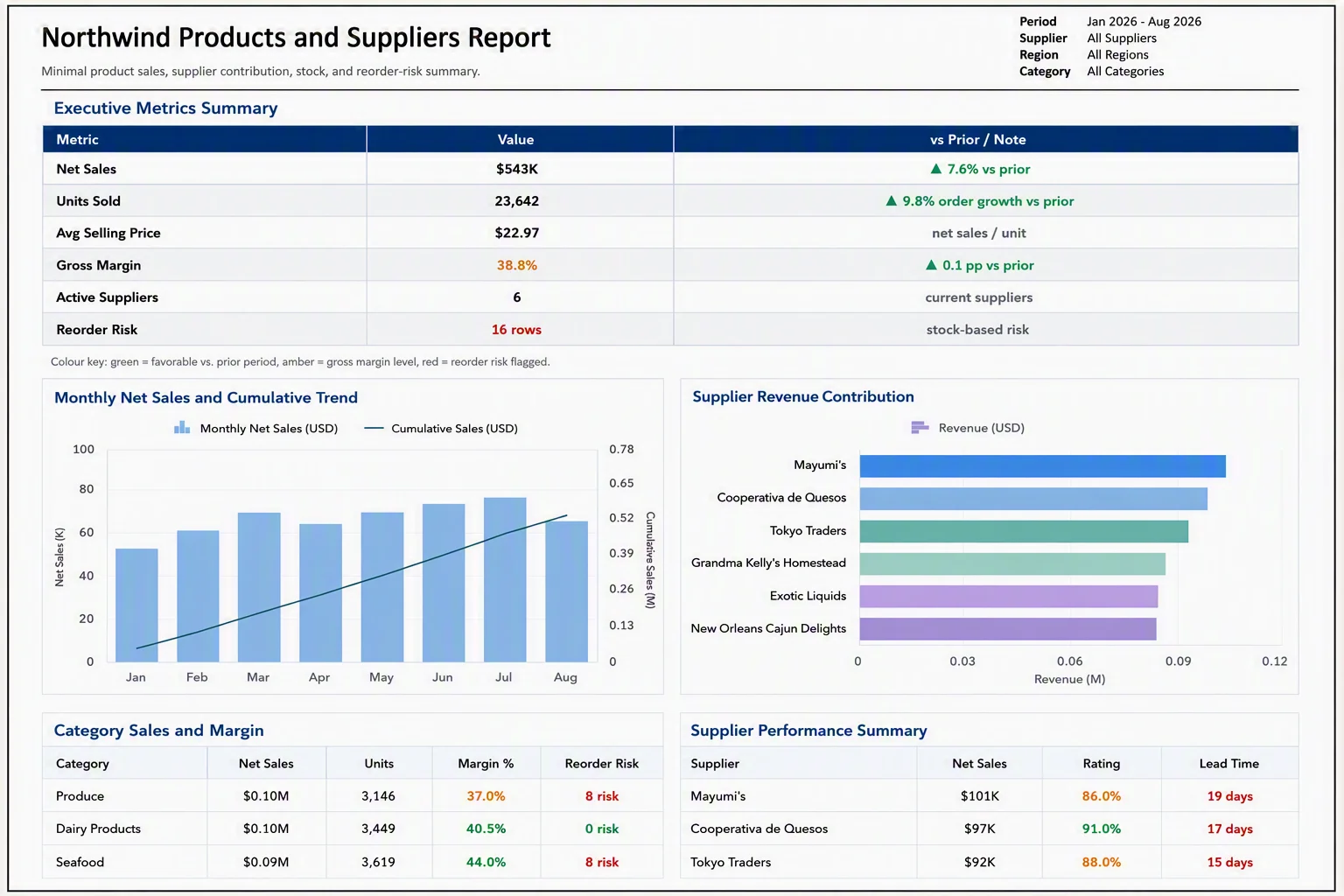1344x896 pixels.
Task: Click the Monthly Net Sales legend bar icon
Action: 182,427
